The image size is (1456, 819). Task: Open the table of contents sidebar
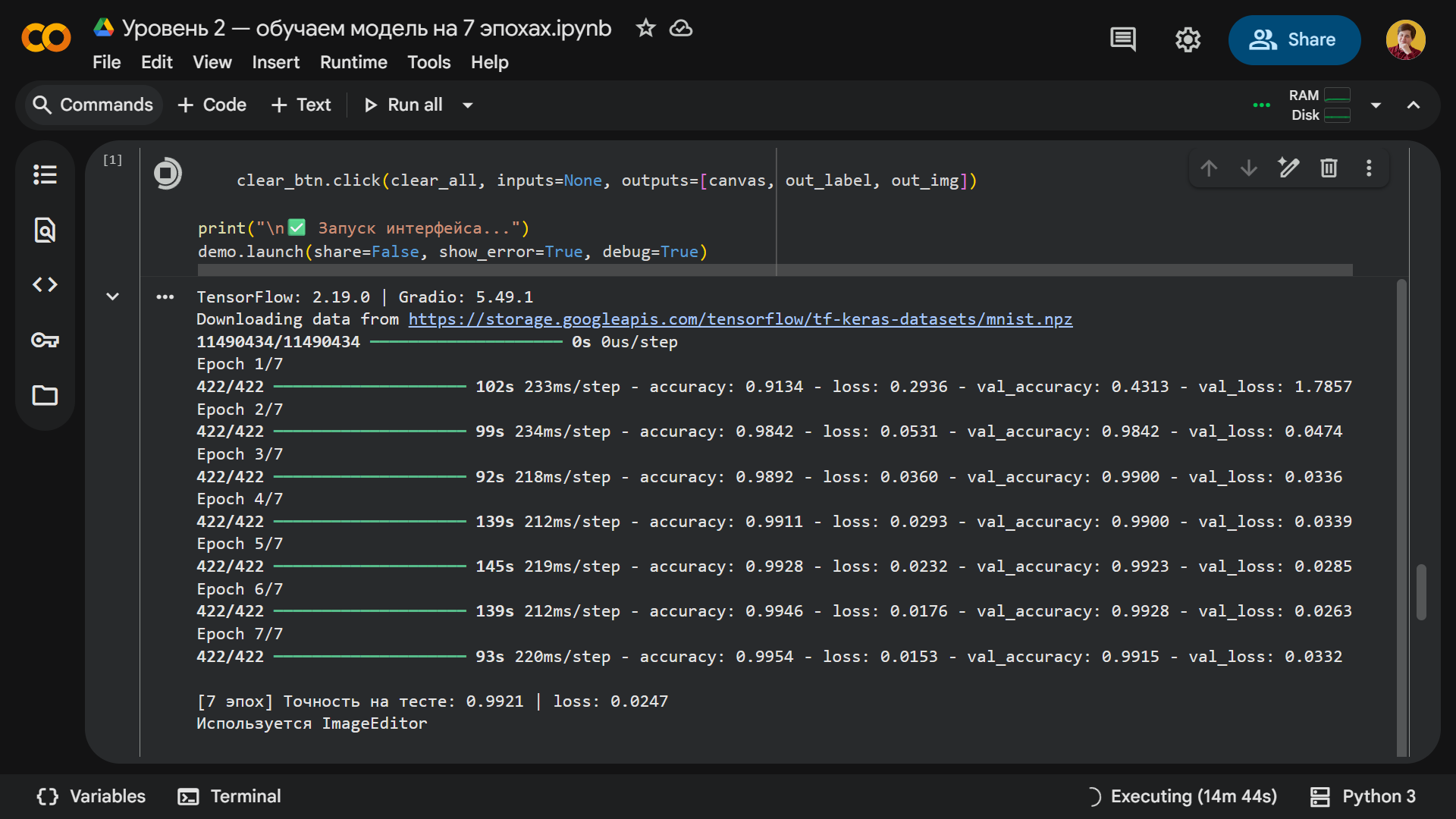(x=45, y=174)
